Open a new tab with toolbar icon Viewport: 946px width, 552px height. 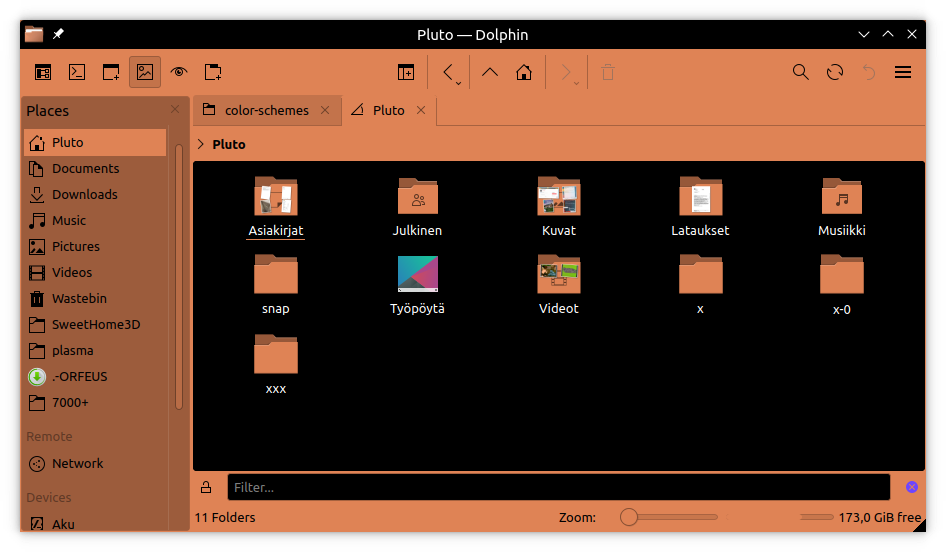(x=111, y=72)
